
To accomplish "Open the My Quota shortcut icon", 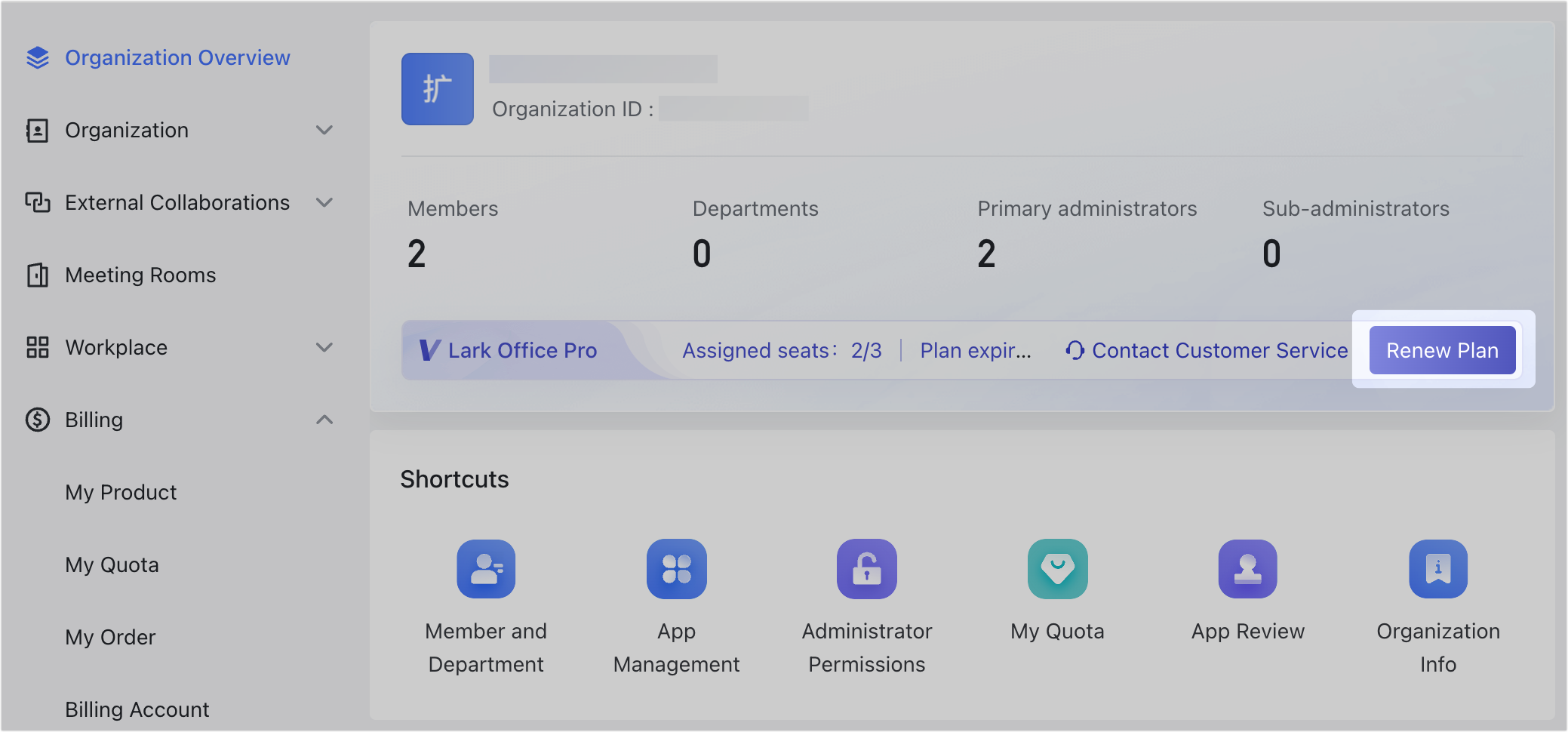I will pos(1056,569).
